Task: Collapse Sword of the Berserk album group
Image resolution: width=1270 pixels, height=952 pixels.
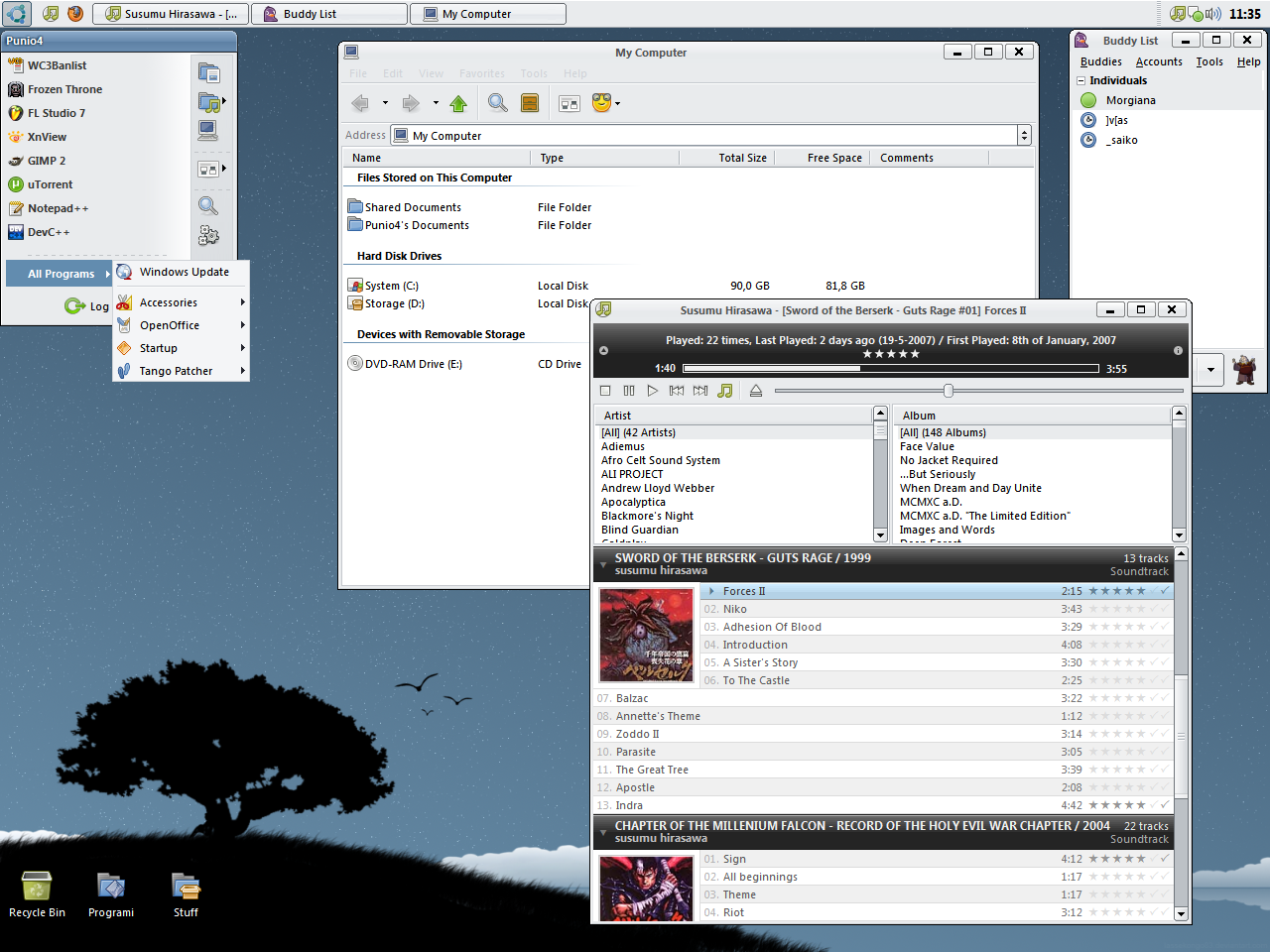Action: [603, 564]
